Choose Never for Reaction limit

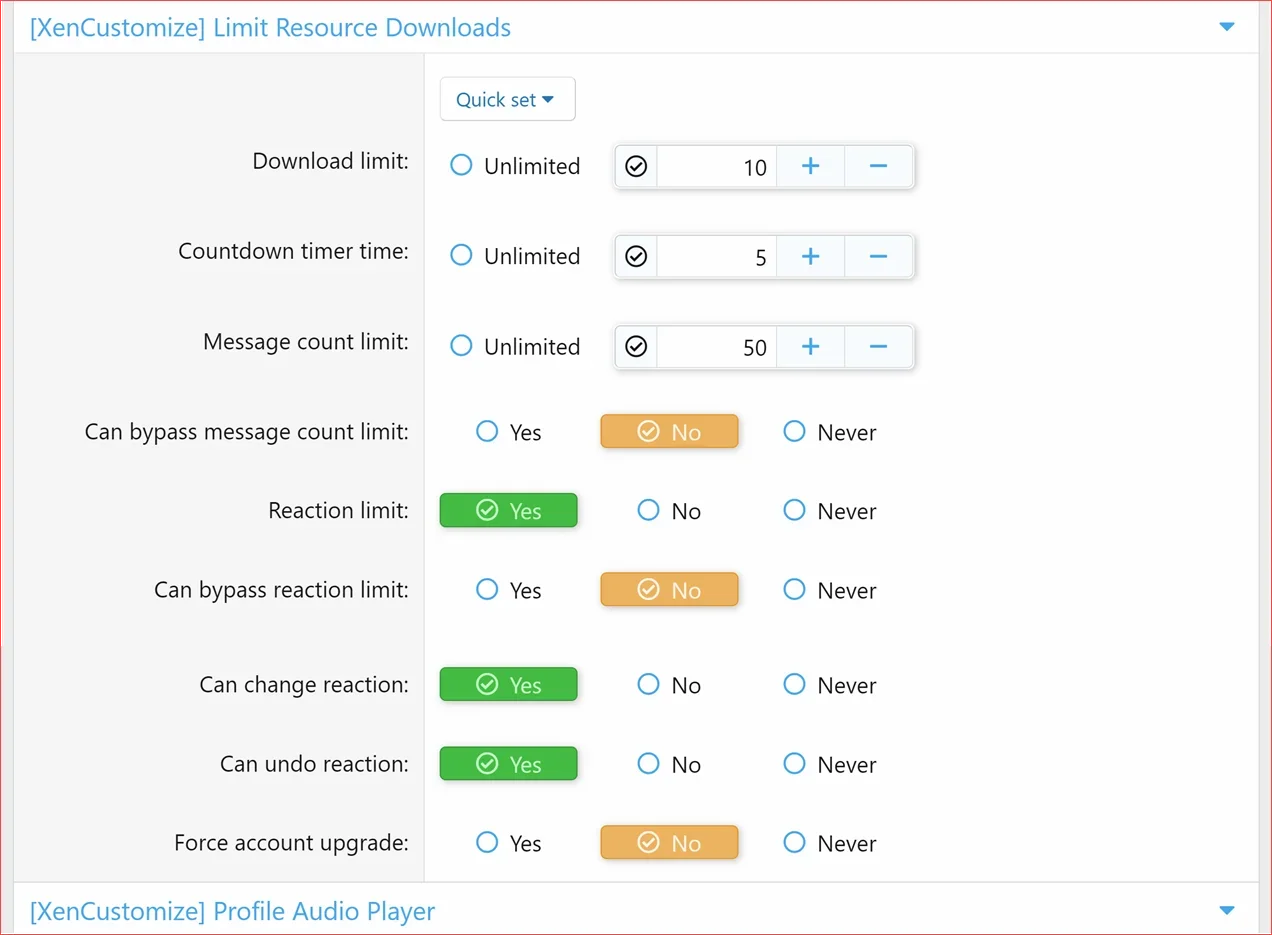(x=794, y=511)
